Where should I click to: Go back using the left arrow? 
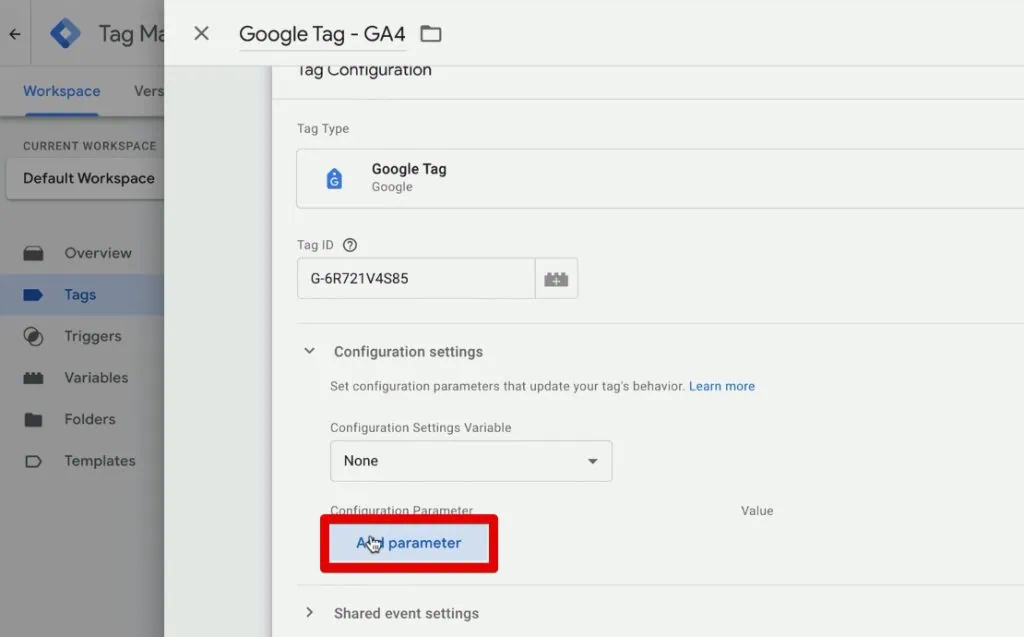14,33
